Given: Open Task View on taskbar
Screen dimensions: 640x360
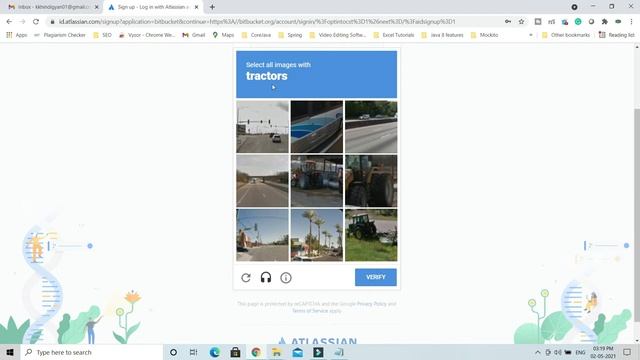Looking at the screenshot, I should (x=193, y=352).
